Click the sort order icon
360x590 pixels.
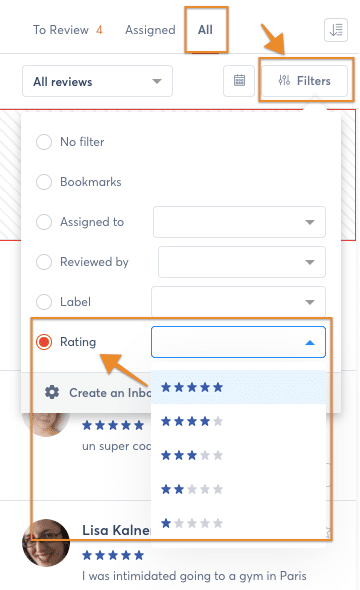point(336,30)
